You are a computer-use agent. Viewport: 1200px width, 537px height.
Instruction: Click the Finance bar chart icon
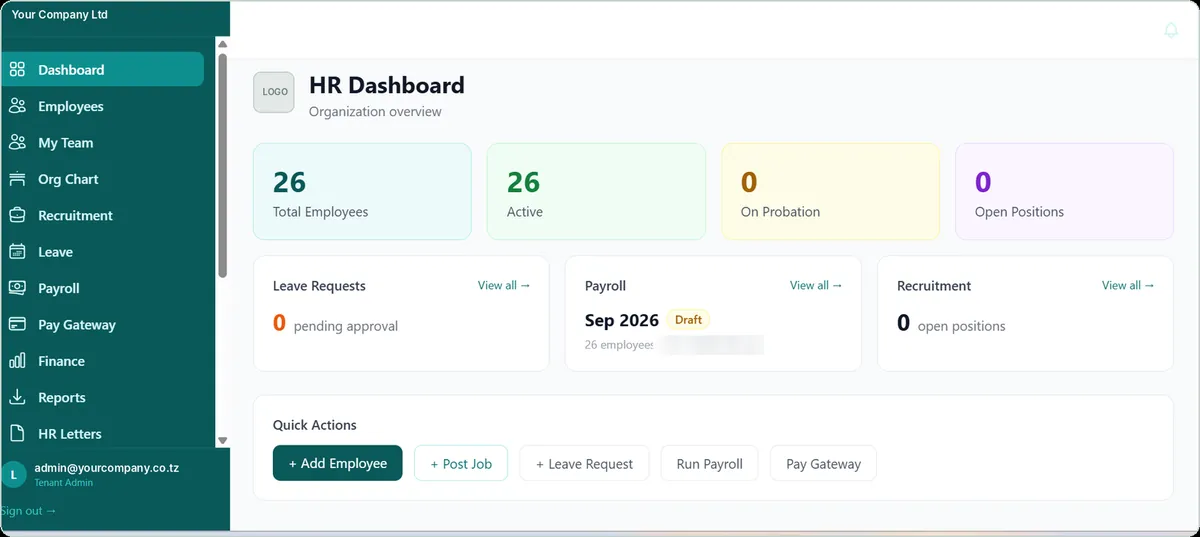pyautogui.click(x=17, y=361)
